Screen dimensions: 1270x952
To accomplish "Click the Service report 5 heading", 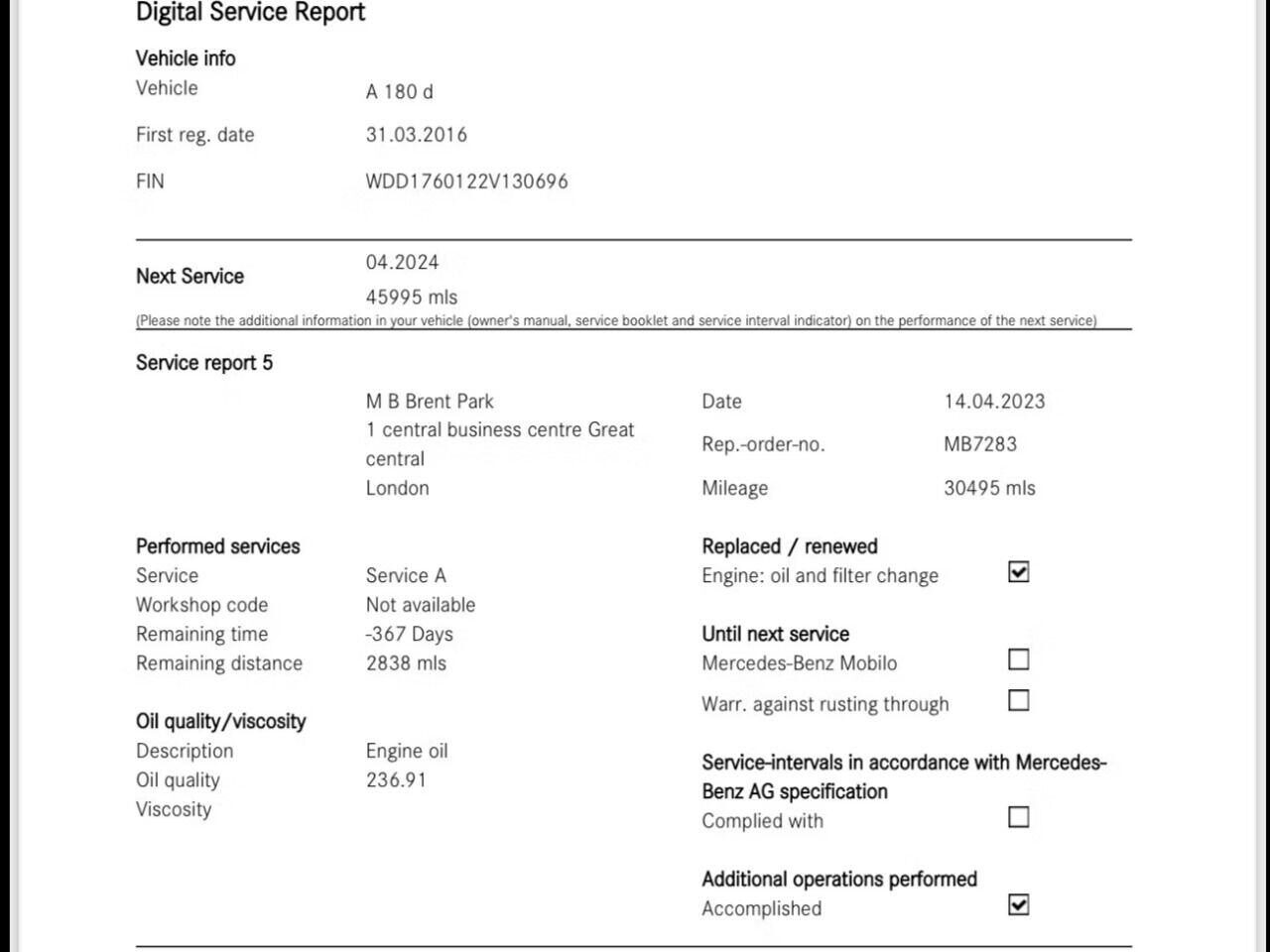I will [x=203, y=363].
